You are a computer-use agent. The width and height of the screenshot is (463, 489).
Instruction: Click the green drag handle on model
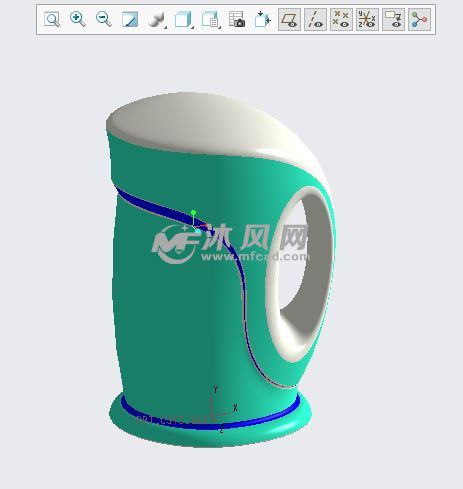click(x=193, y=212)
